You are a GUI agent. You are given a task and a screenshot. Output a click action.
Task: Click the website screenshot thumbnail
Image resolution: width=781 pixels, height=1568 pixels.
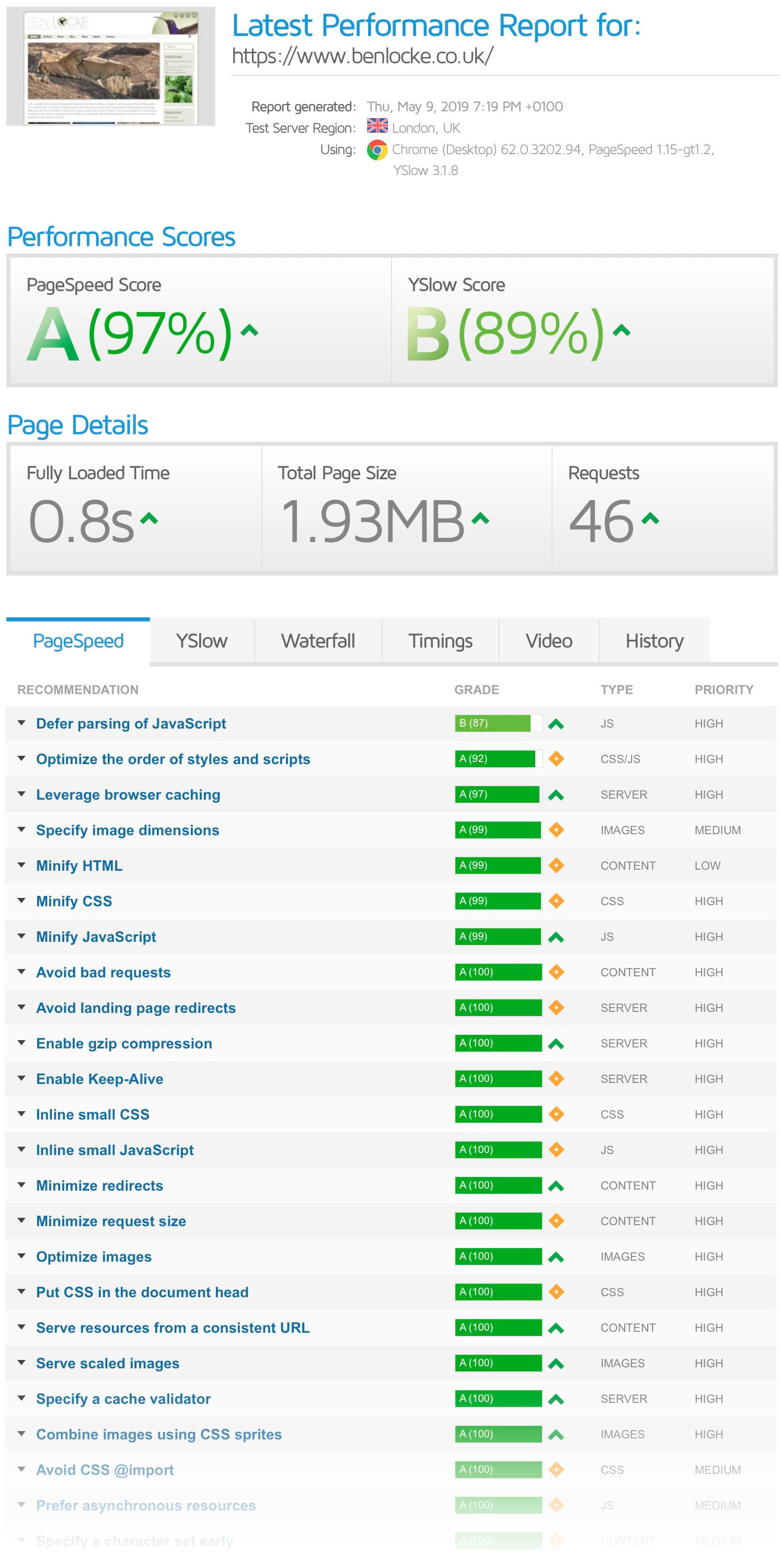(111, 66)
